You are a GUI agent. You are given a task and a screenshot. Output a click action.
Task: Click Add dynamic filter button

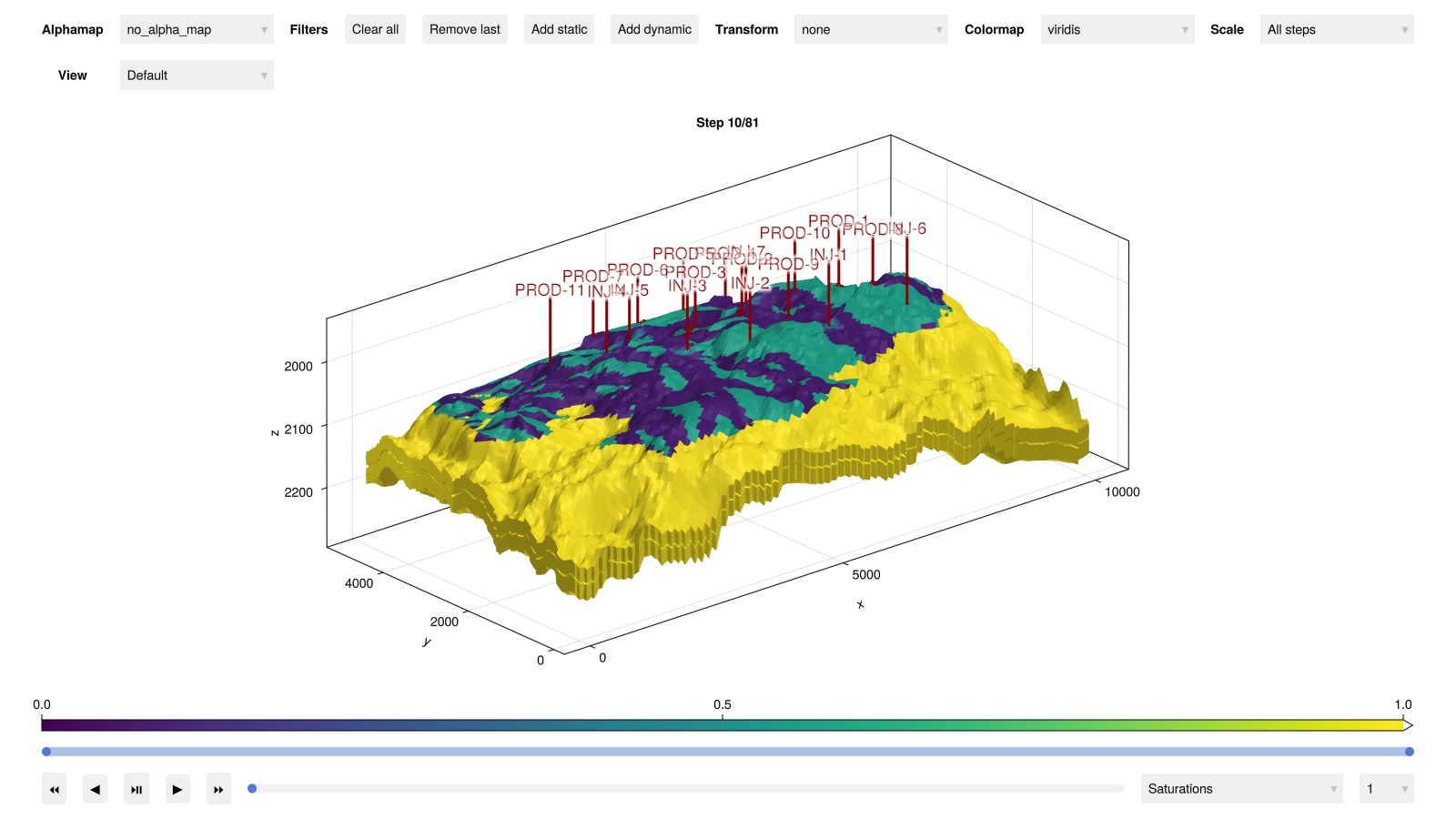coord(654,30)
